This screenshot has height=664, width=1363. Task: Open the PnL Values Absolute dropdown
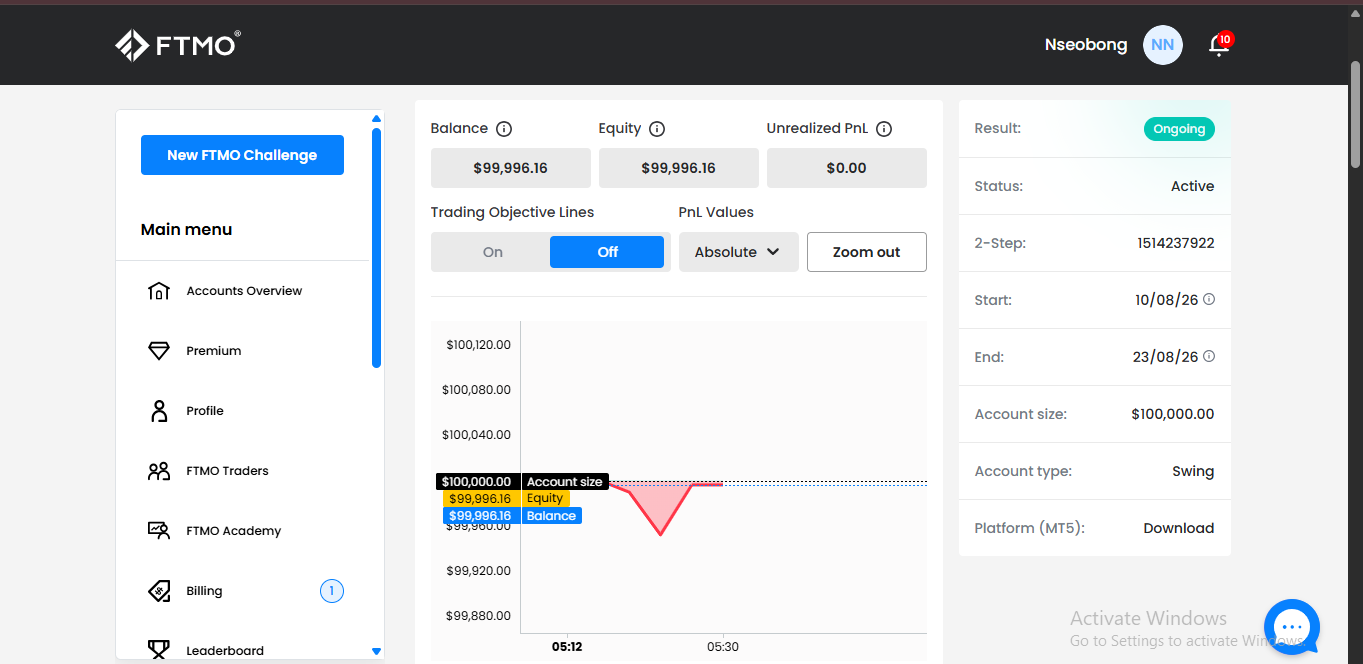(738, 252)
